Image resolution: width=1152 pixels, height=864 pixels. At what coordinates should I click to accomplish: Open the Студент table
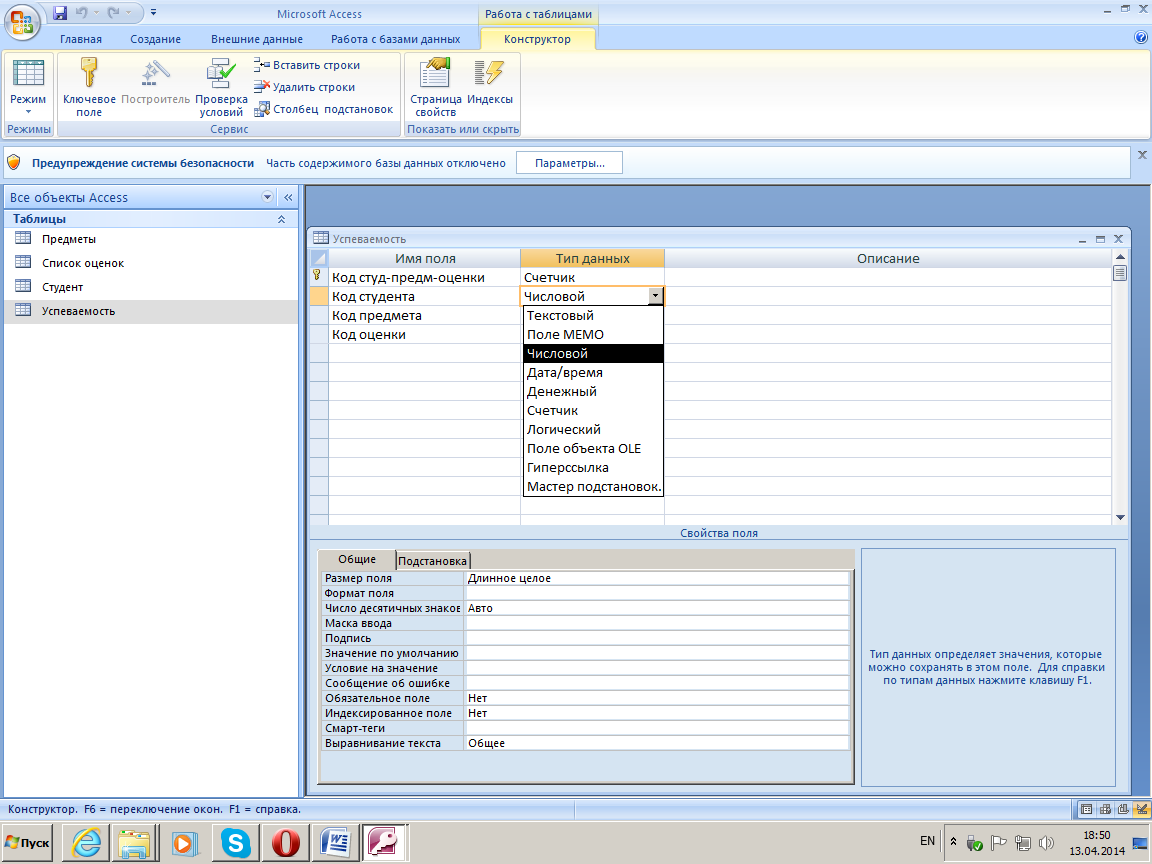(62, 287)
